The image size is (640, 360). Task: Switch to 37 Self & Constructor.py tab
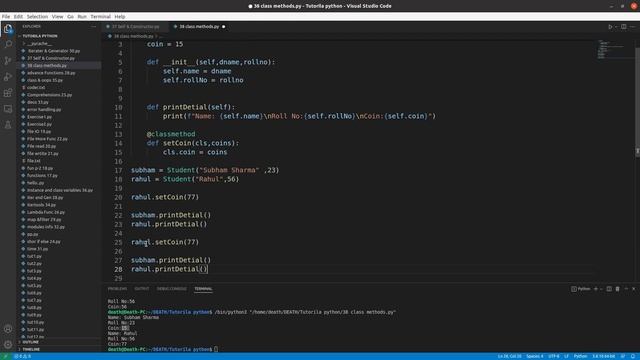tap(135, 27)
